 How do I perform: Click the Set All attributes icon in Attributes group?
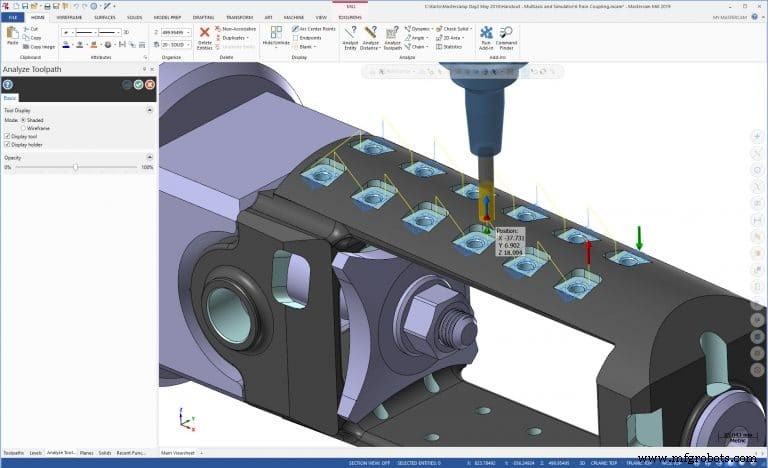[x=142, y=45]
